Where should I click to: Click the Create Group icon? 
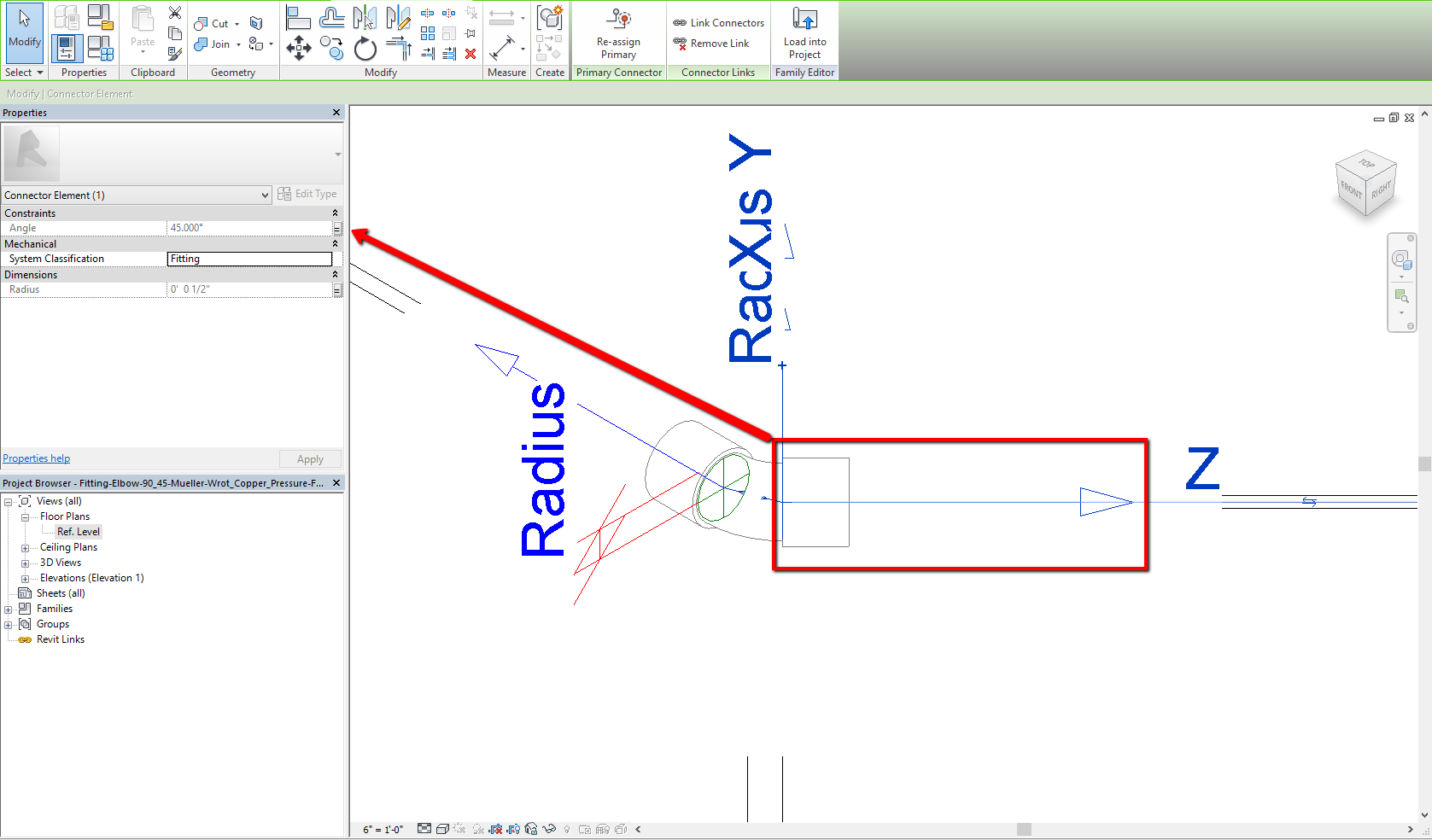pyautogui.click(x=549, y=17)
